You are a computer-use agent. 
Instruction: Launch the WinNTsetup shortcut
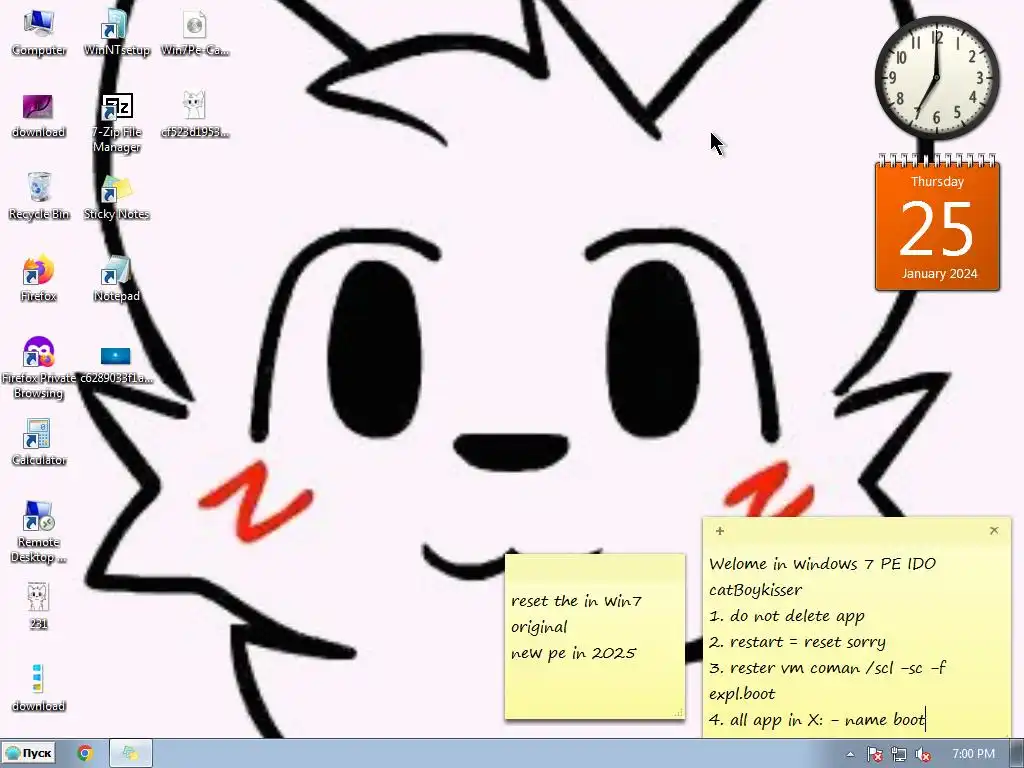point(116,33)
